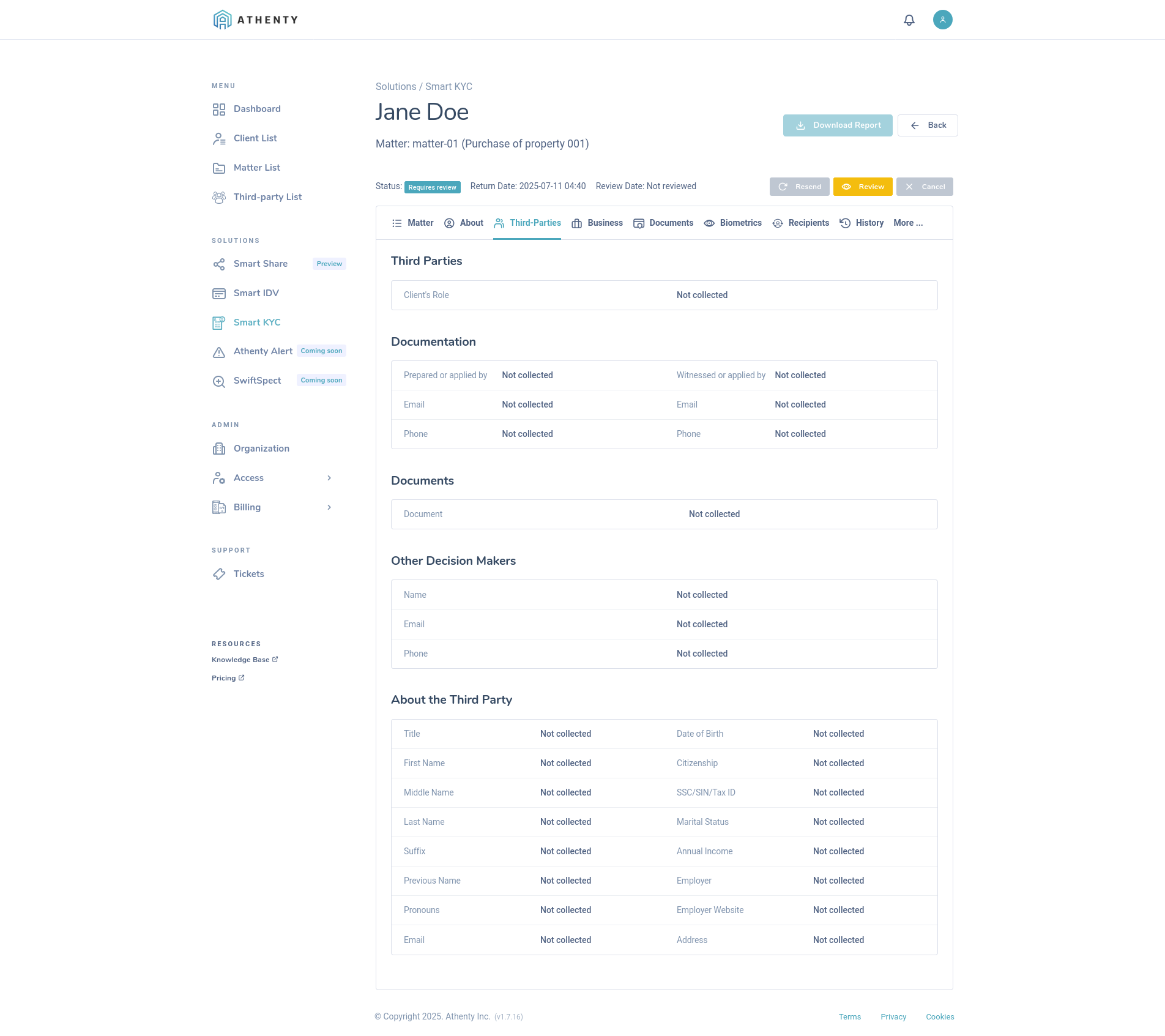Open Organization via the building icon

tap(219, 449)
